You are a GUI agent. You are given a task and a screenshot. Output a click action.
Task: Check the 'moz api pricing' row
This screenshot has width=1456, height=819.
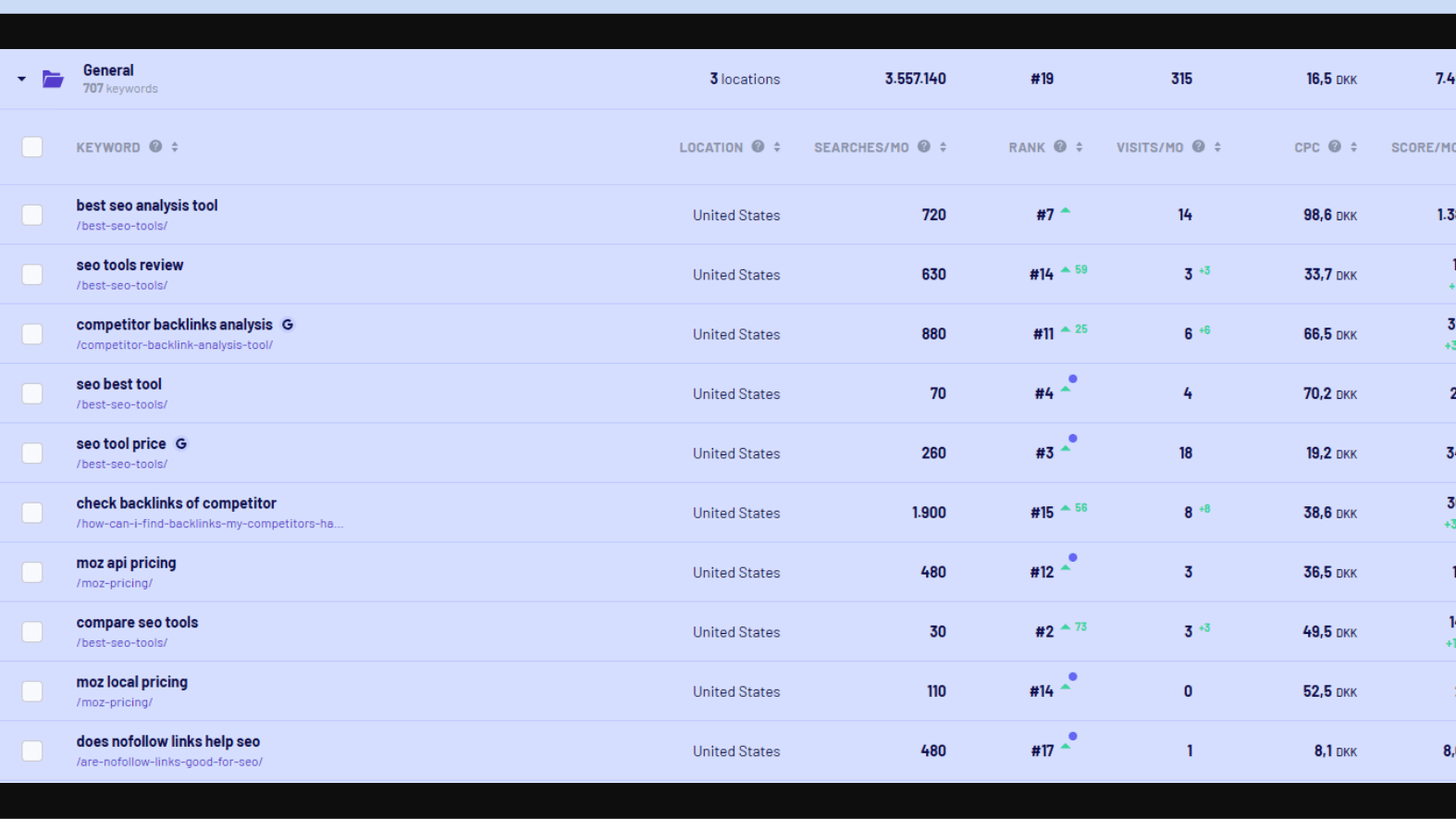click(x=32, y=572)
